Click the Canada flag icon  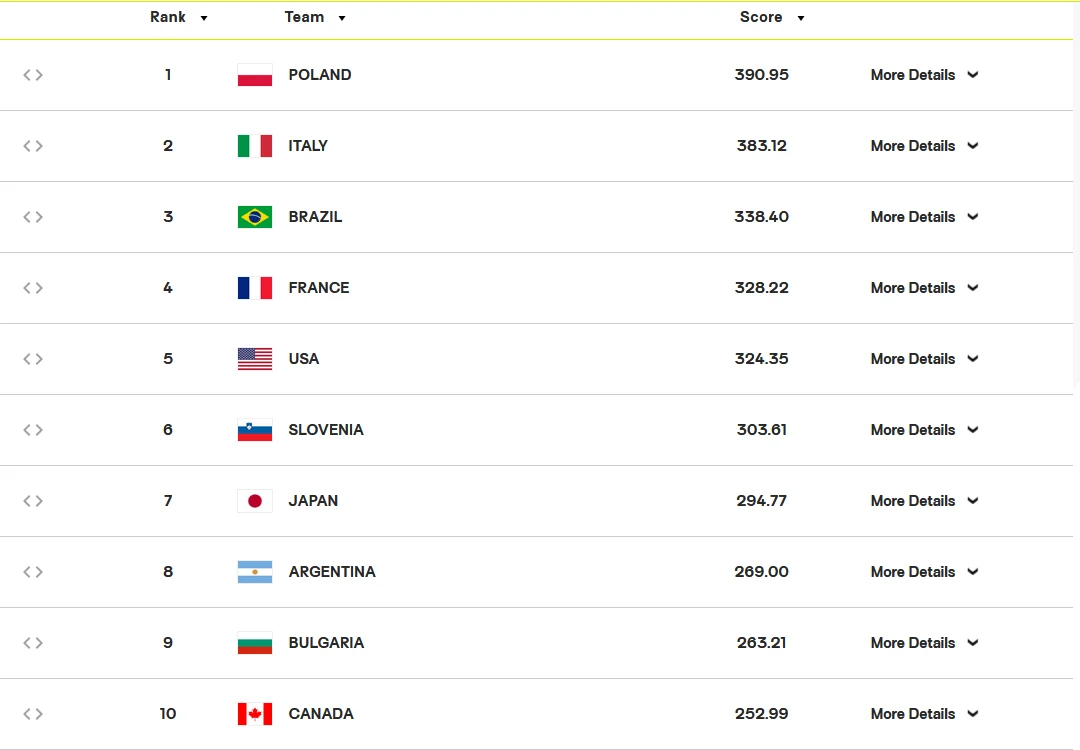pos(255,714)
